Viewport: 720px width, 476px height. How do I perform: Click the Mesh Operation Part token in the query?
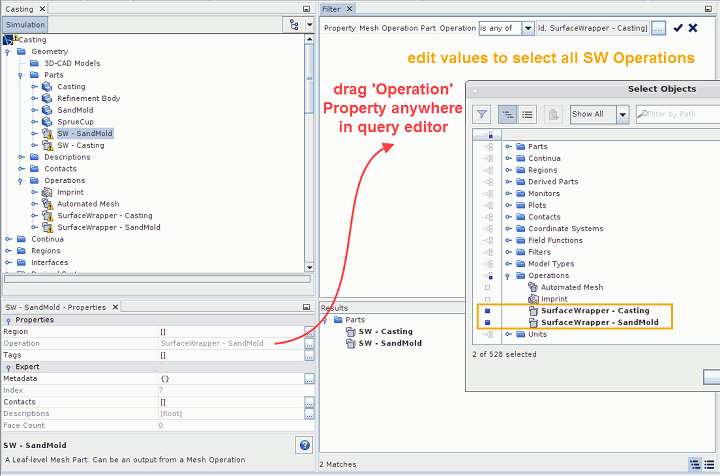click(397, 28)
